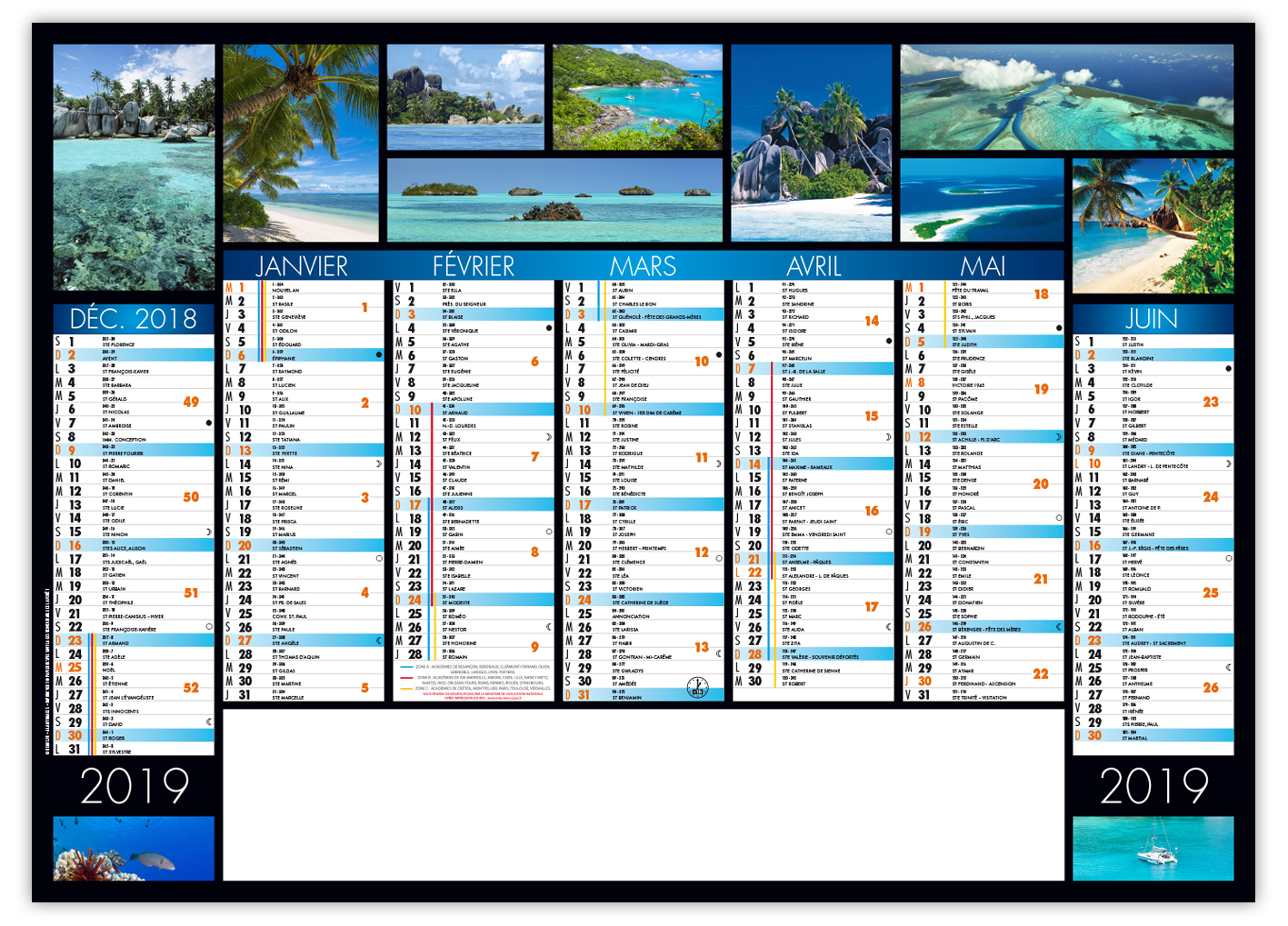
Task: Click the 'NOUVEL AN' row on January 1
Action: tap(303, 287)
